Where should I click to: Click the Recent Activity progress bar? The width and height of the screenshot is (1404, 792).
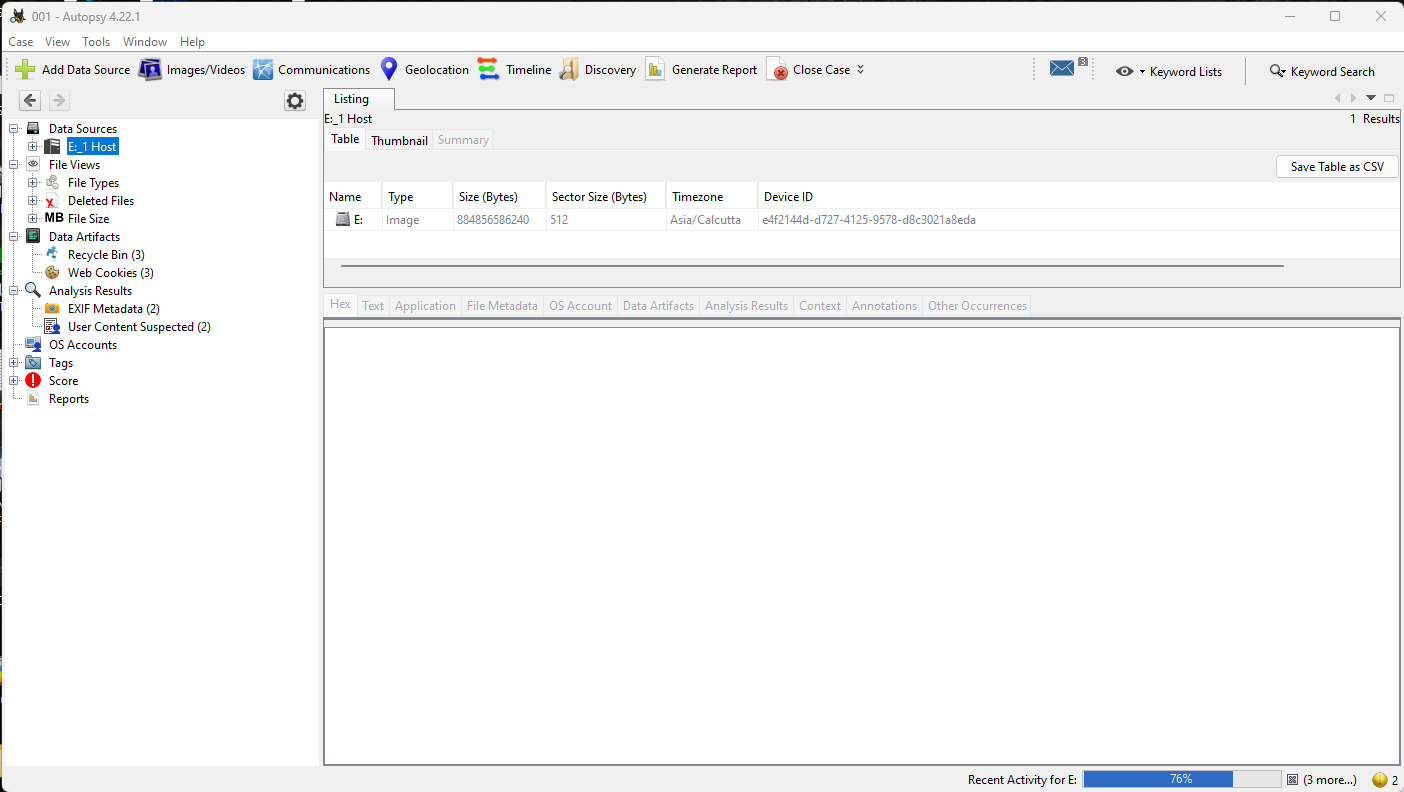(x=1181, y=778)
